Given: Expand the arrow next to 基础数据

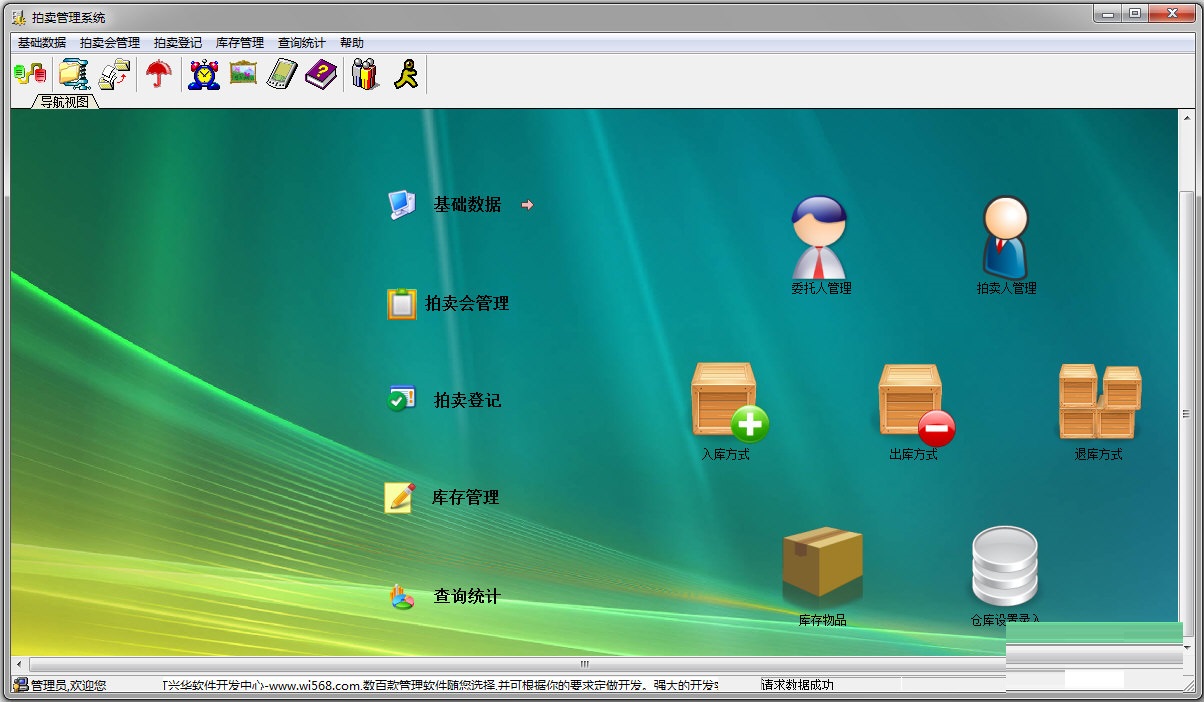Looking at the screenshot, I should [x=527, y=205].
